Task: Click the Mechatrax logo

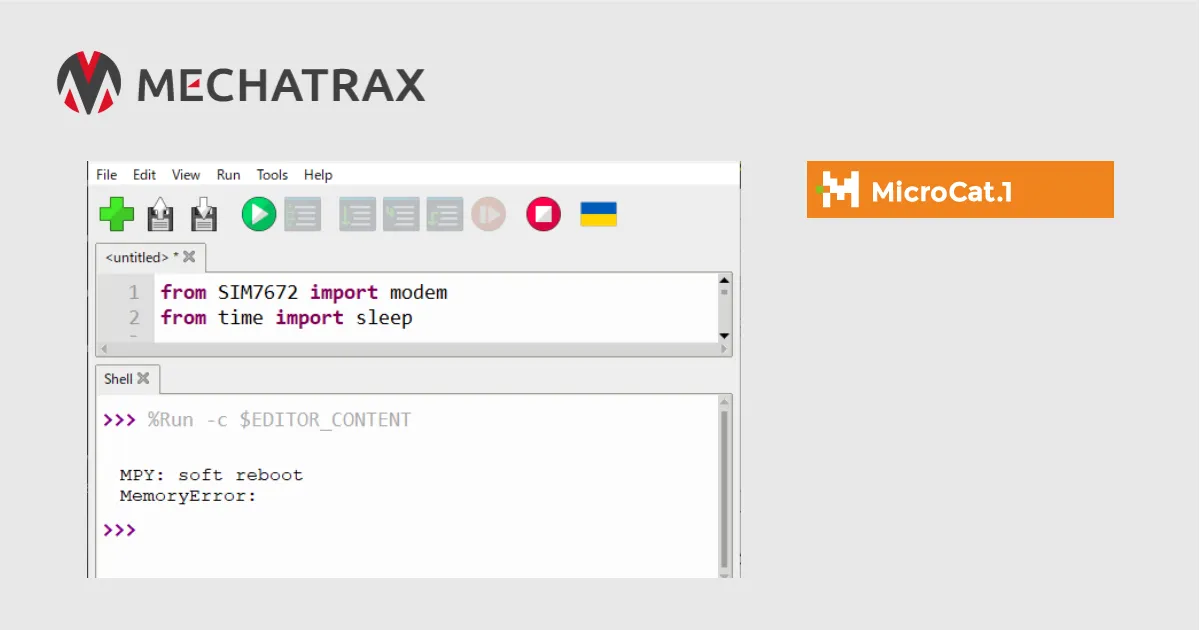Action: (241, 82)
